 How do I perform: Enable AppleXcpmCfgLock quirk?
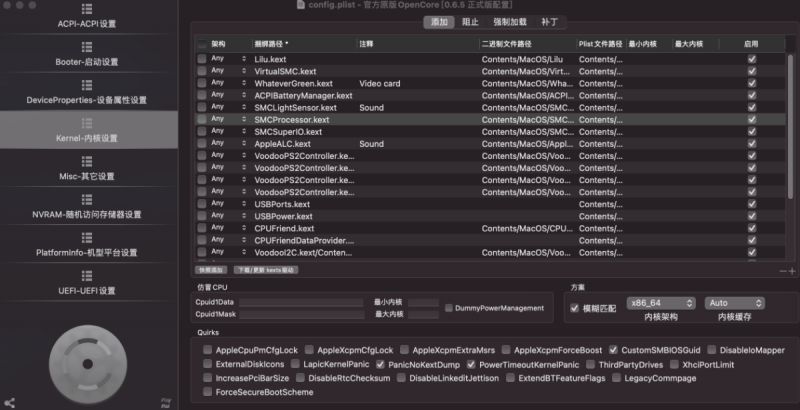click(x=309, y=350)
